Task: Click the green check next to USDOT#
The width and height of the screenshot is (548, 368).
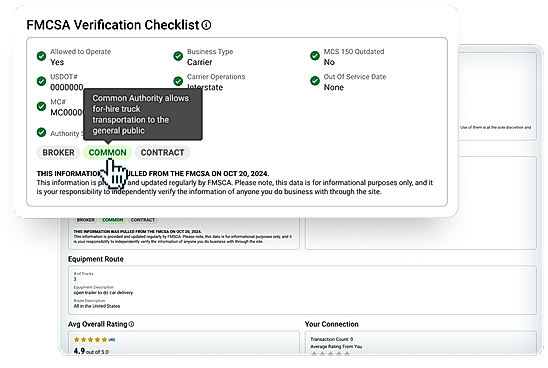Action: click(x=41, y=81)
